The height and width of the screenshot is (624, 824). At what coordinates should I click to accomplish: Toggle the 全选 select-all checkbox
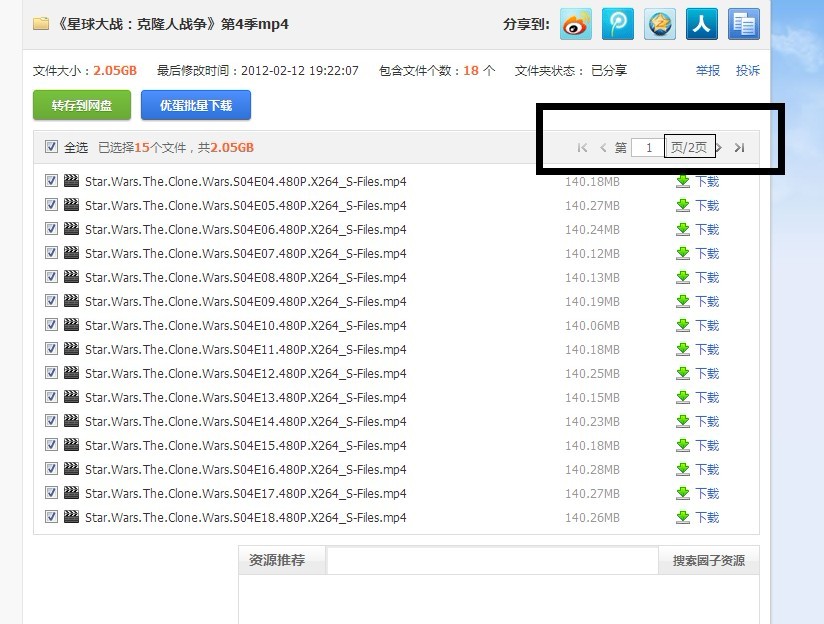tap(51, 147)
